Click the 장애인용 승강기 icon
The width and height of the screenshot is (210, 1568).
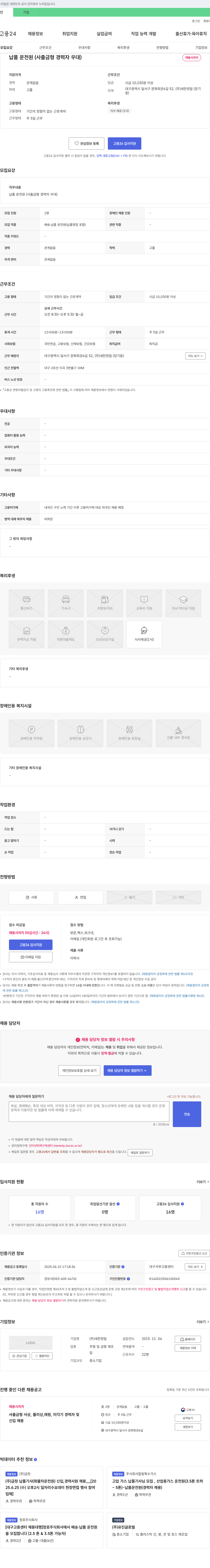tap(80, 733)
